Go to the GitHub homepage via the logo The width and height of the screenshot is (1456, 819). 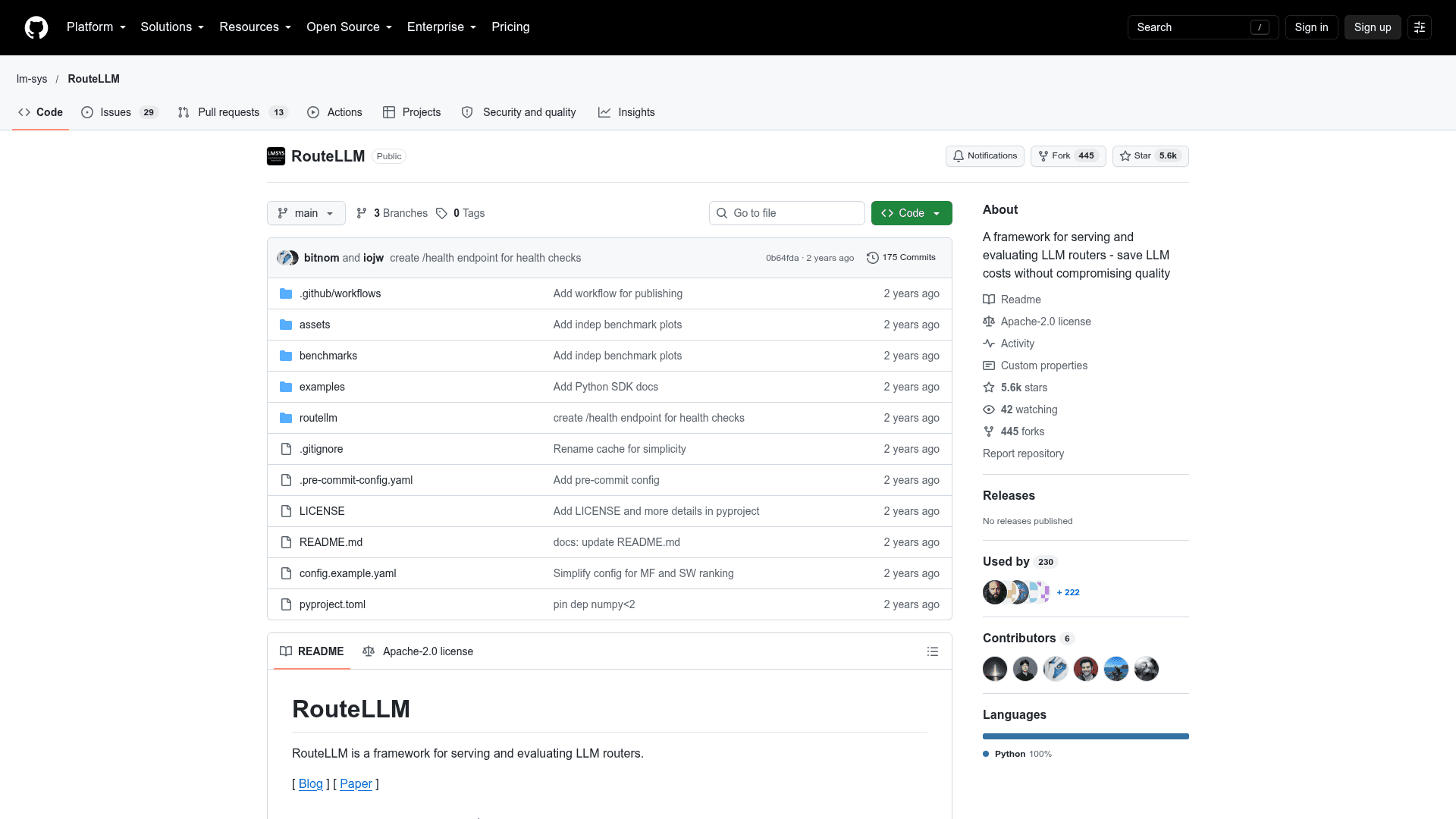pos(36,27)
